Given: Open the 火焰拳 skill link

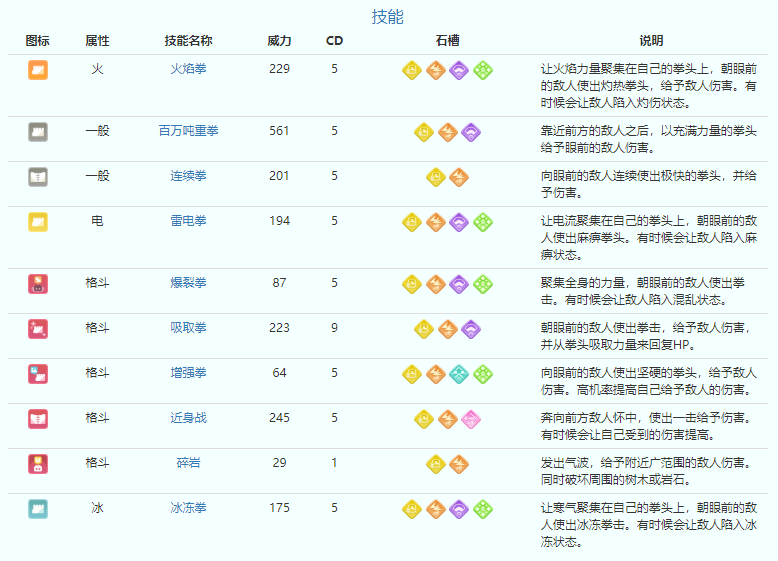Looking at the screenshot, I should 188,69.
